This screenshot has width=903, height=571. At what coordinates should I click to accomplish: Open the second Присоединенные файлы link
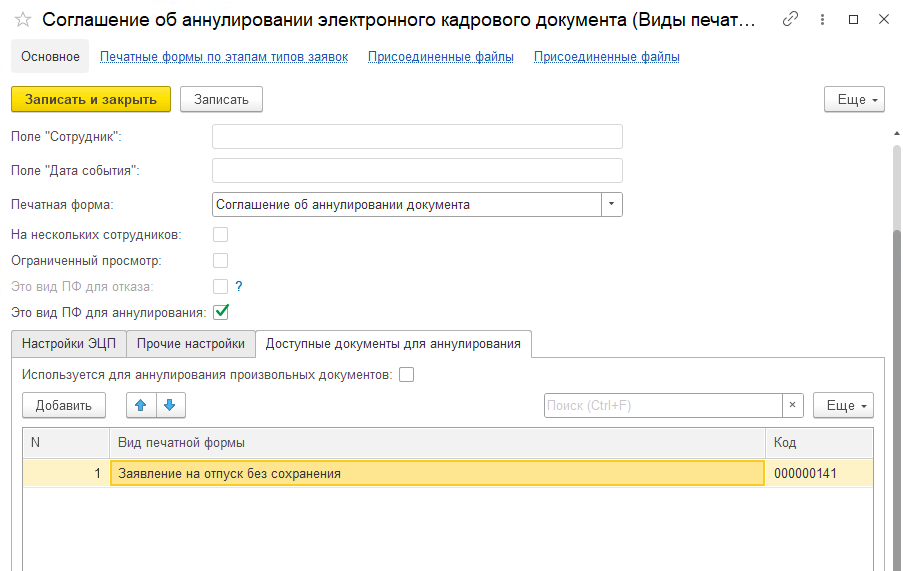[x=606, y=57]
